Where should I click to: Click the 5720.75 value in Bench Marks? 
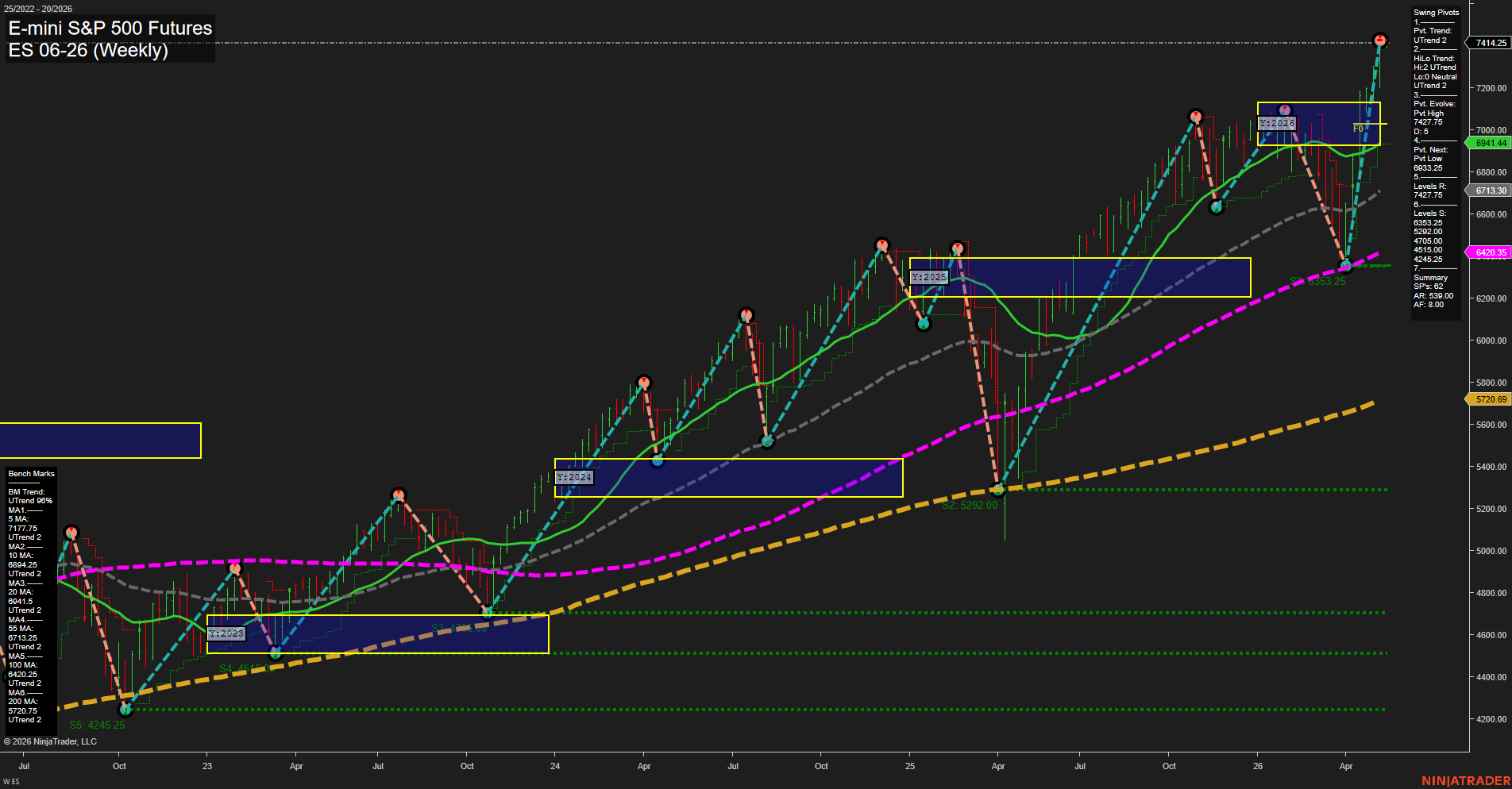[22, 711]
